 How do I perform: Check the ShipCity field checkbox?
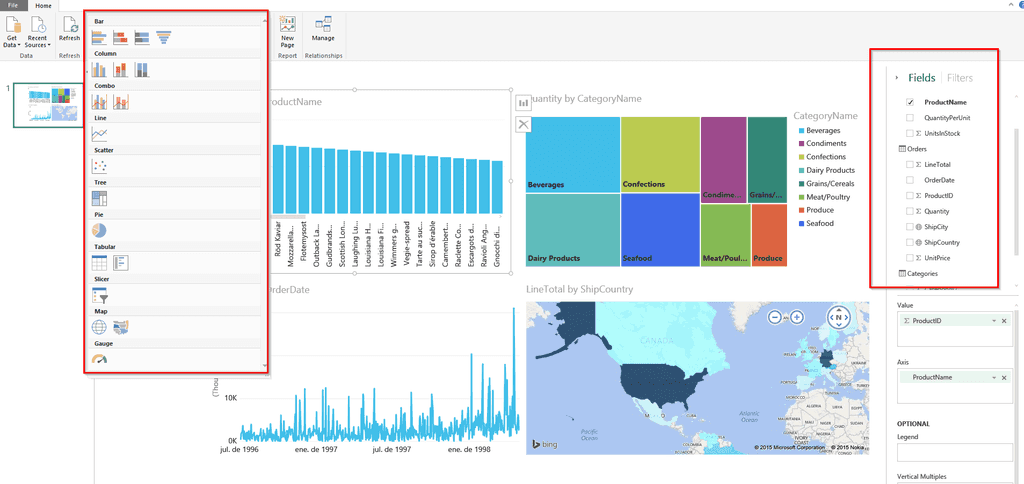pyautogui.click(x=910, y=227)
